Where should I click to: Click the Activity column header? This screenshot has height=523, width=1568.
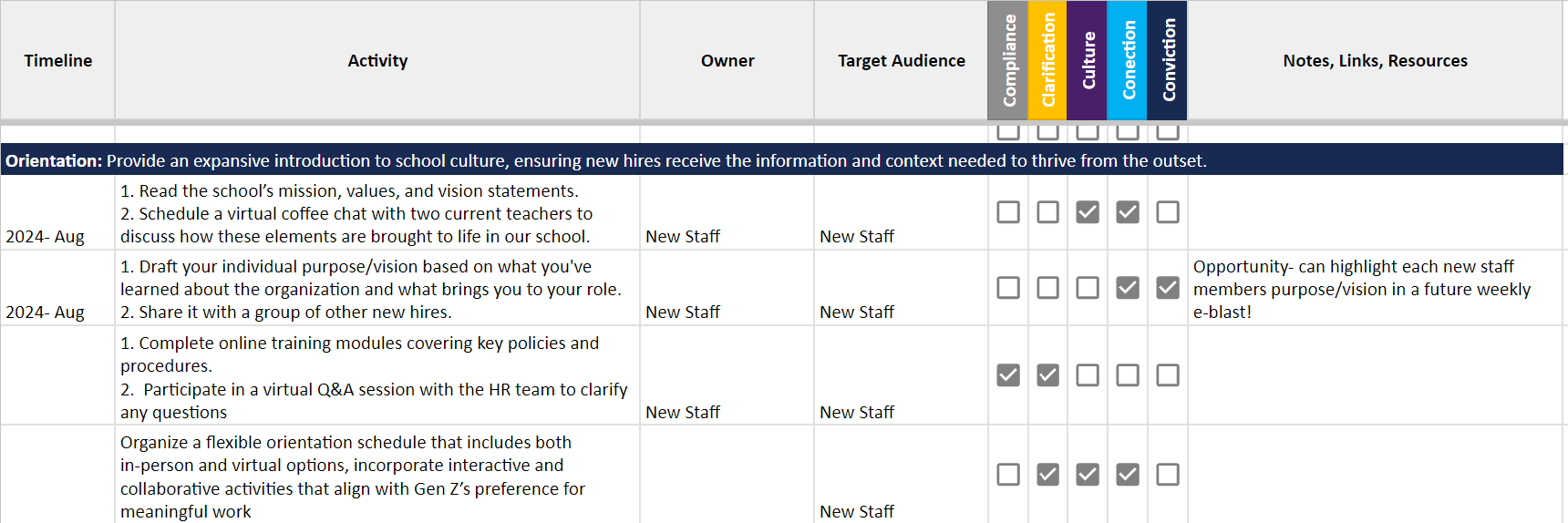click(377, 60)
